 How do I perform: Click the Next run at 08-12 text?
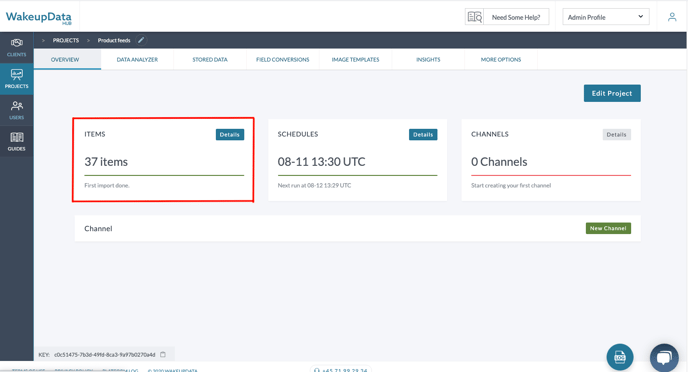coord(314,186)
